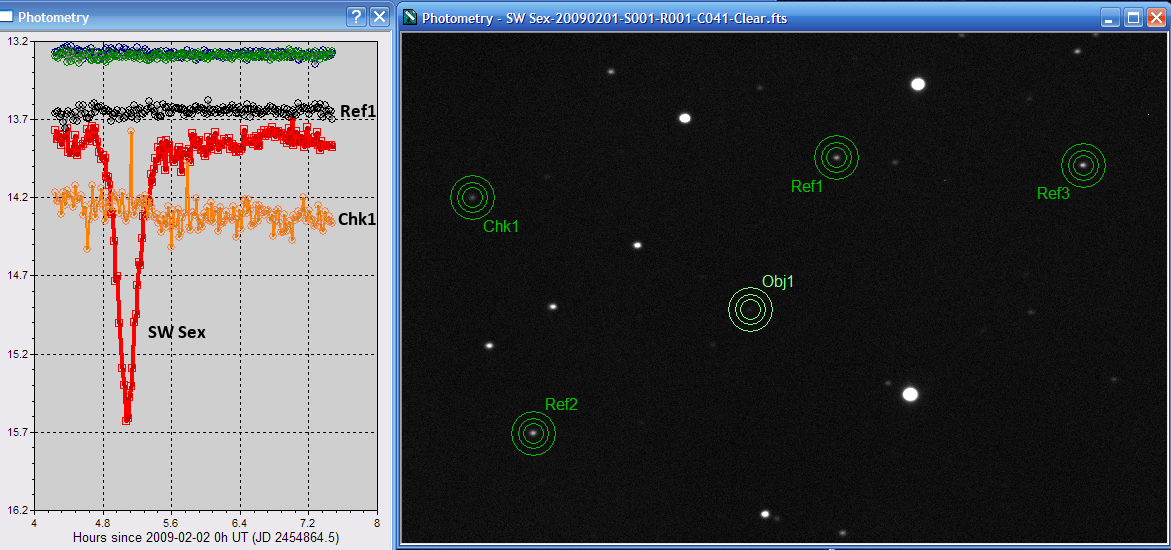The image size is (1171, 550).
Task: Click the image window's title bar icon
Action: pos(409,18)
